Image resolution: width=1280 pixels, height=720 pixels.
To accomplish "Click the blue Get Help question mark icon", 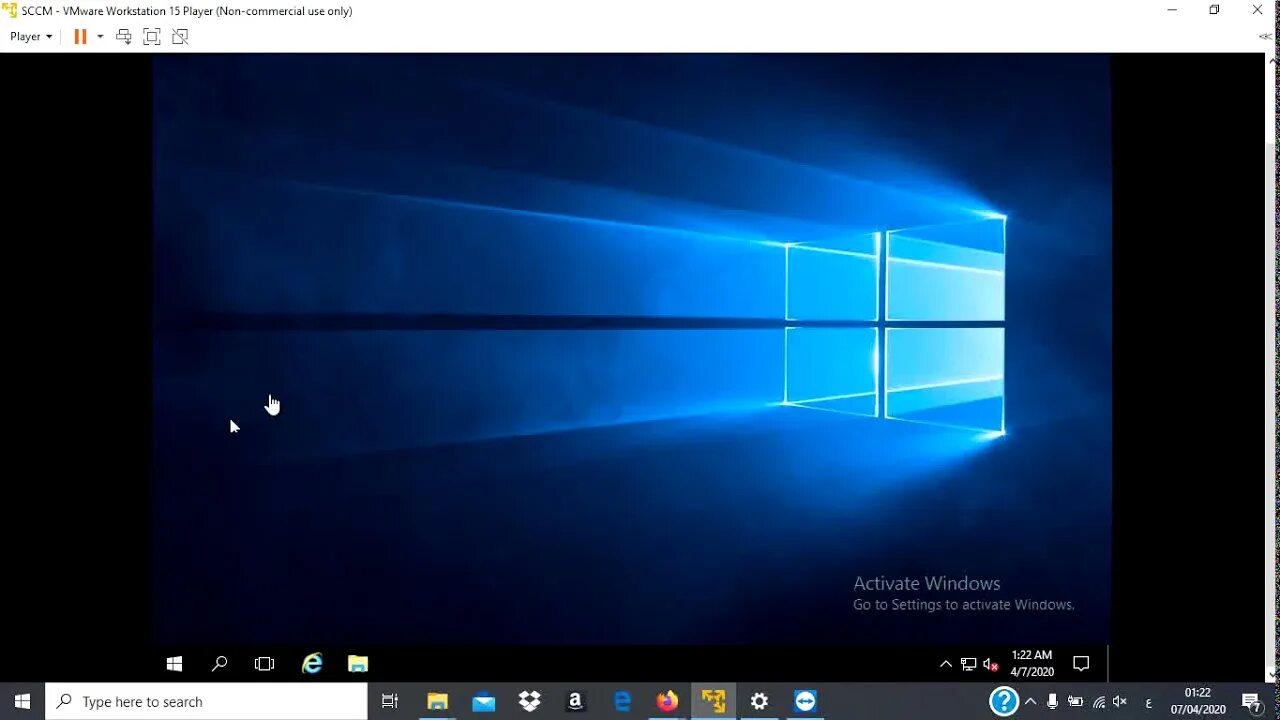I will [1003, 701].
